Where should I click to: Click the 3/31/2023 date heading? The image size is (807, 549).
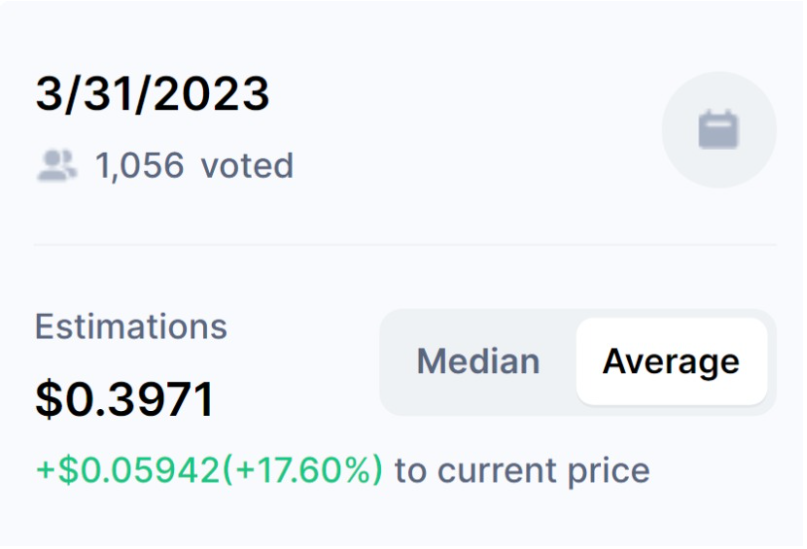click(152, 95)
